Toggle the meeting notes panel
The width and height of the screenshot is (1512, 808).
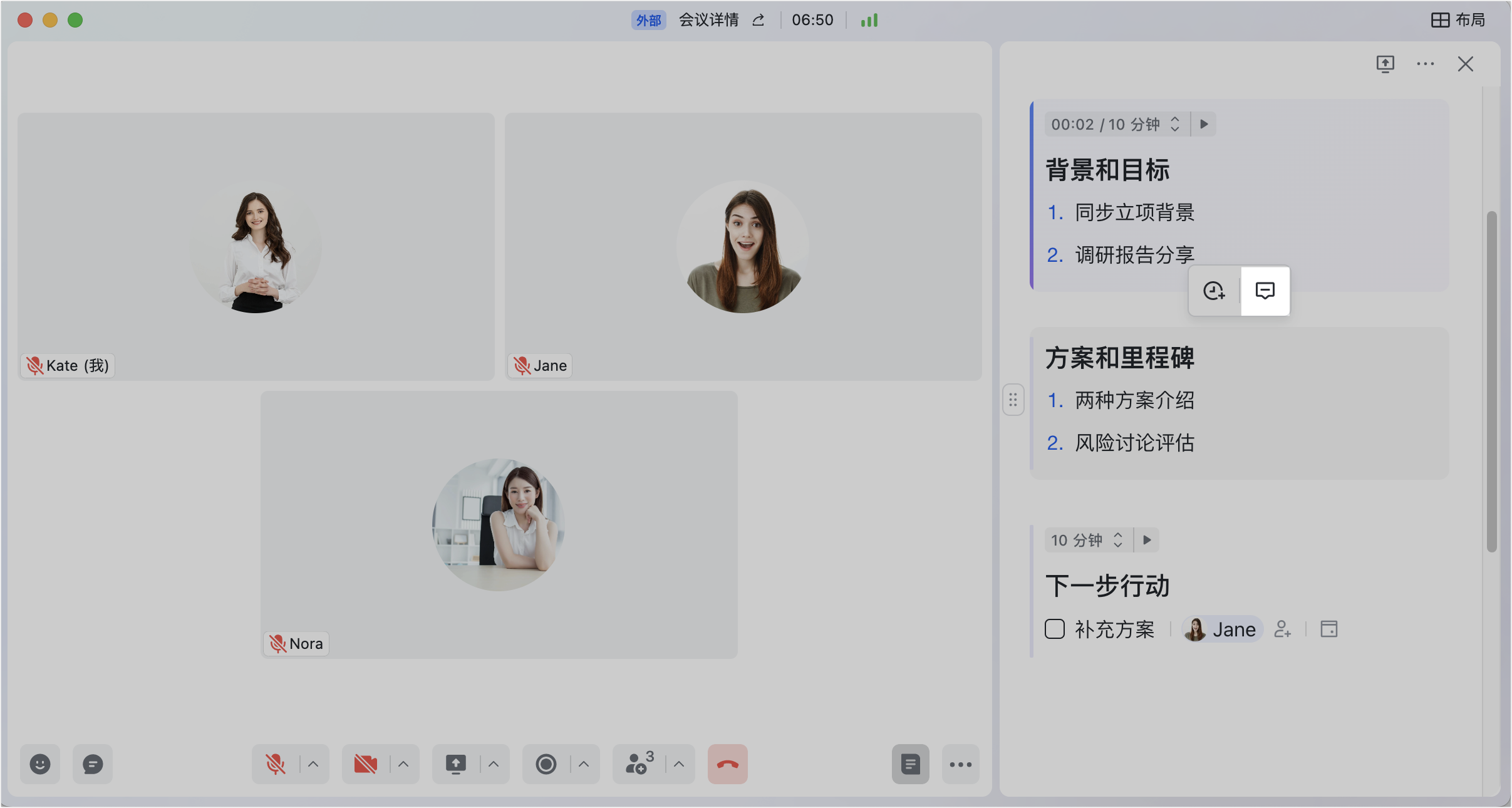911,764
